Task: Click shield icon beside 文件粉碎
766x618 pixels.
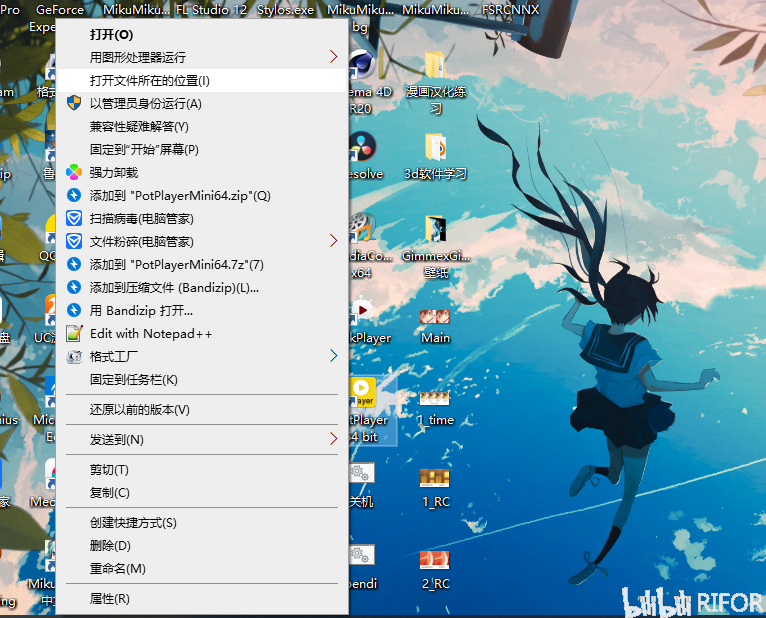Action: pos(74,241)
